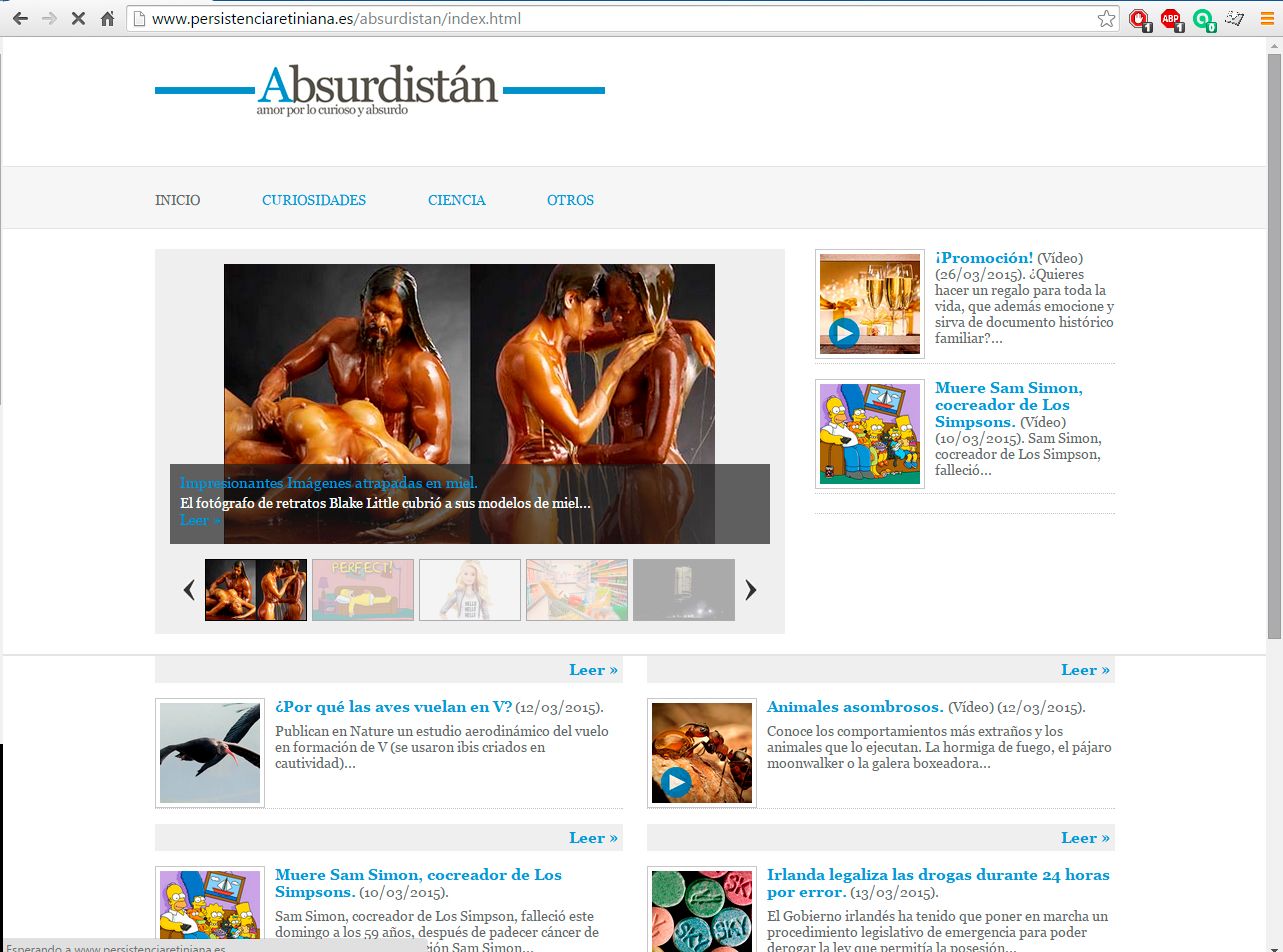Viewport: 1283px width, 952px height.
Task: Click the flying ibis bird thumbnail
Action: (210, 753)
